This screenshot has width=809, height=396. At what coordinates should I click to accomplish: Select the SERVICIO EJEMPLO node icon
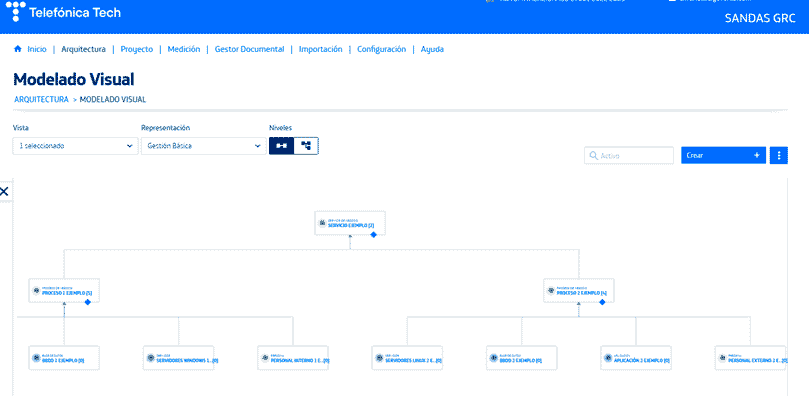point(322,223)
